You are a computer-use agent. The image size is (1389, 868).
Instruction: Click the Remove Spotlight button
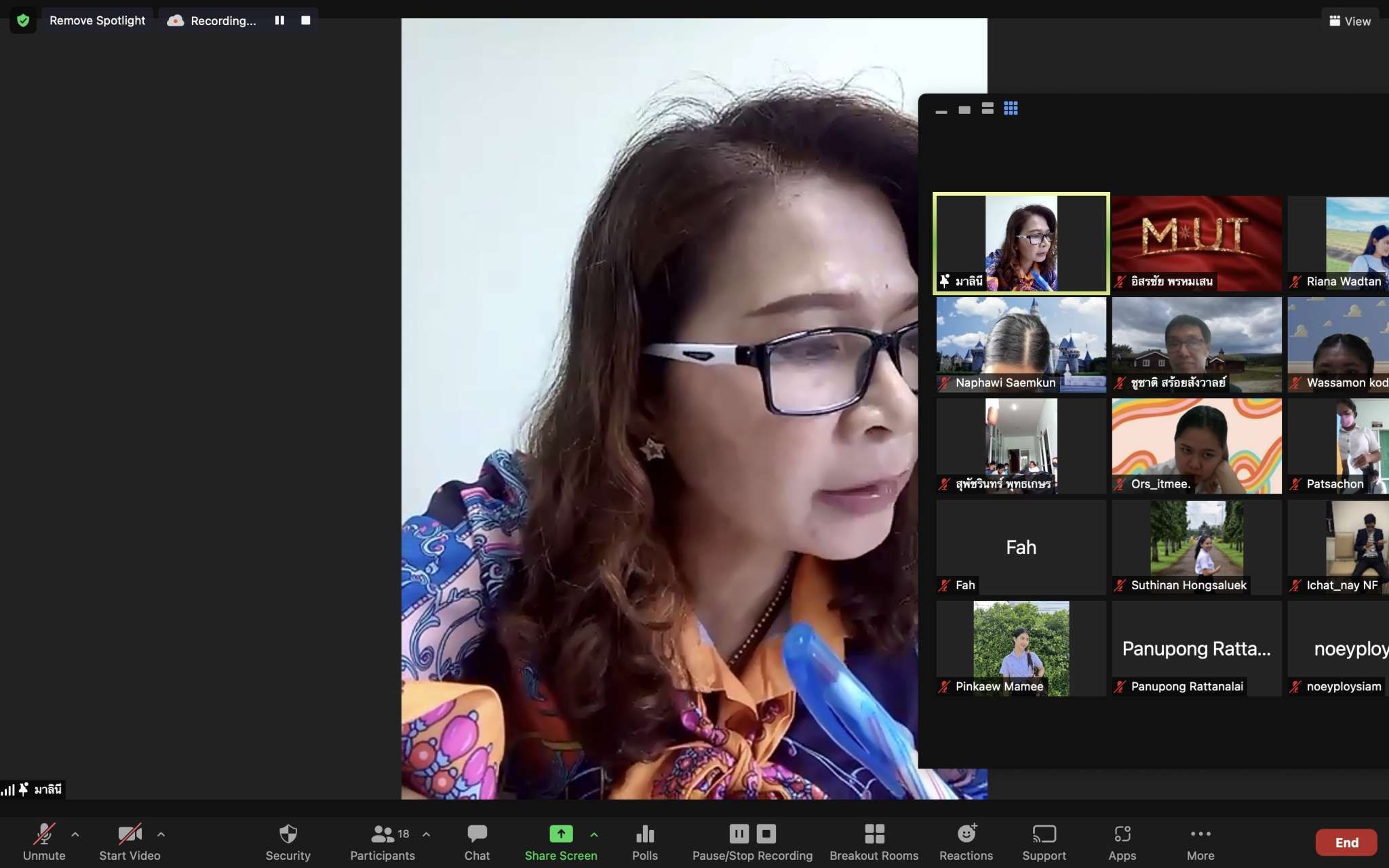pos(97,20)
